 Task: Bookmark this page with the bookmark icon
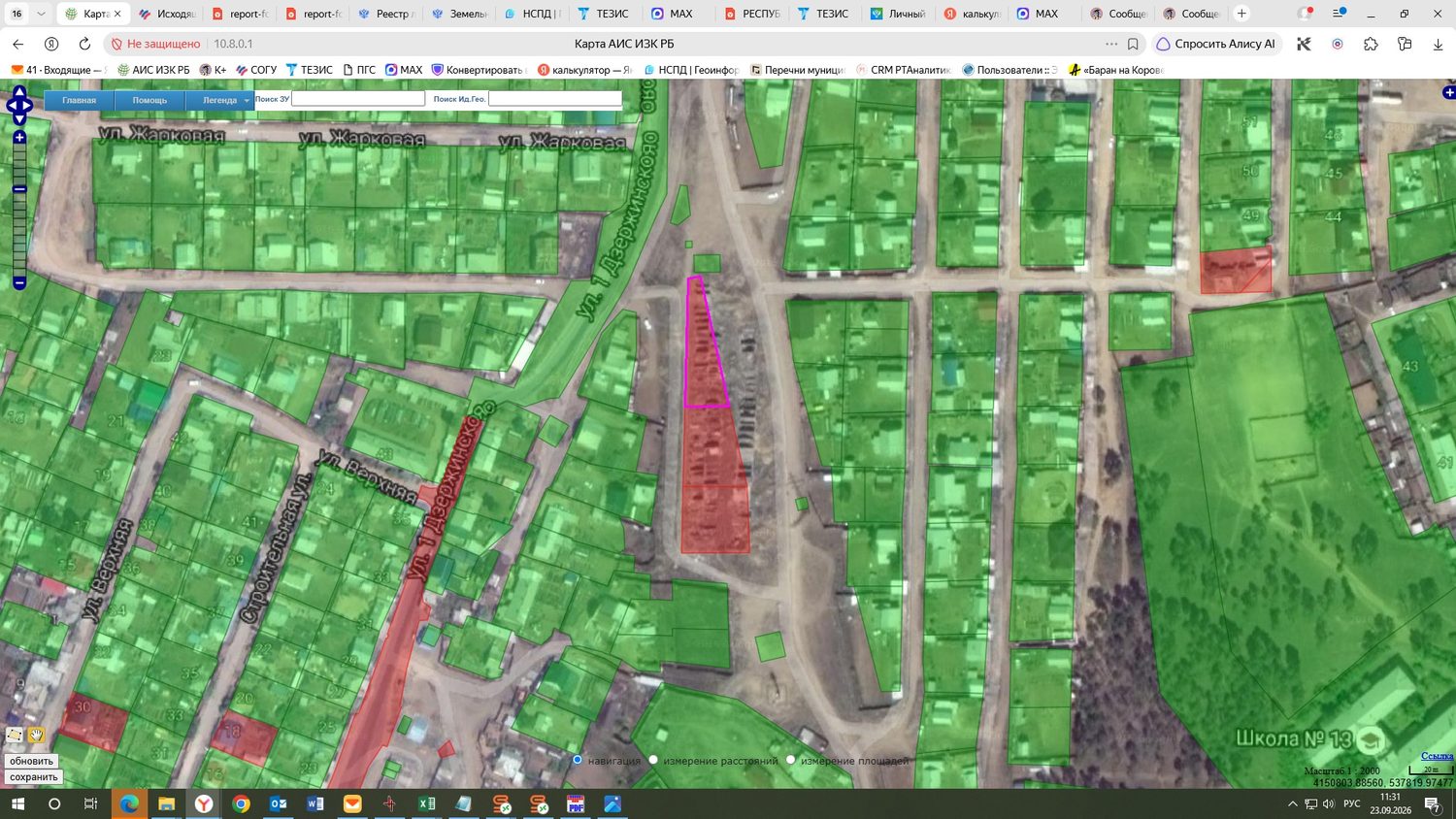coord(1133,44)
